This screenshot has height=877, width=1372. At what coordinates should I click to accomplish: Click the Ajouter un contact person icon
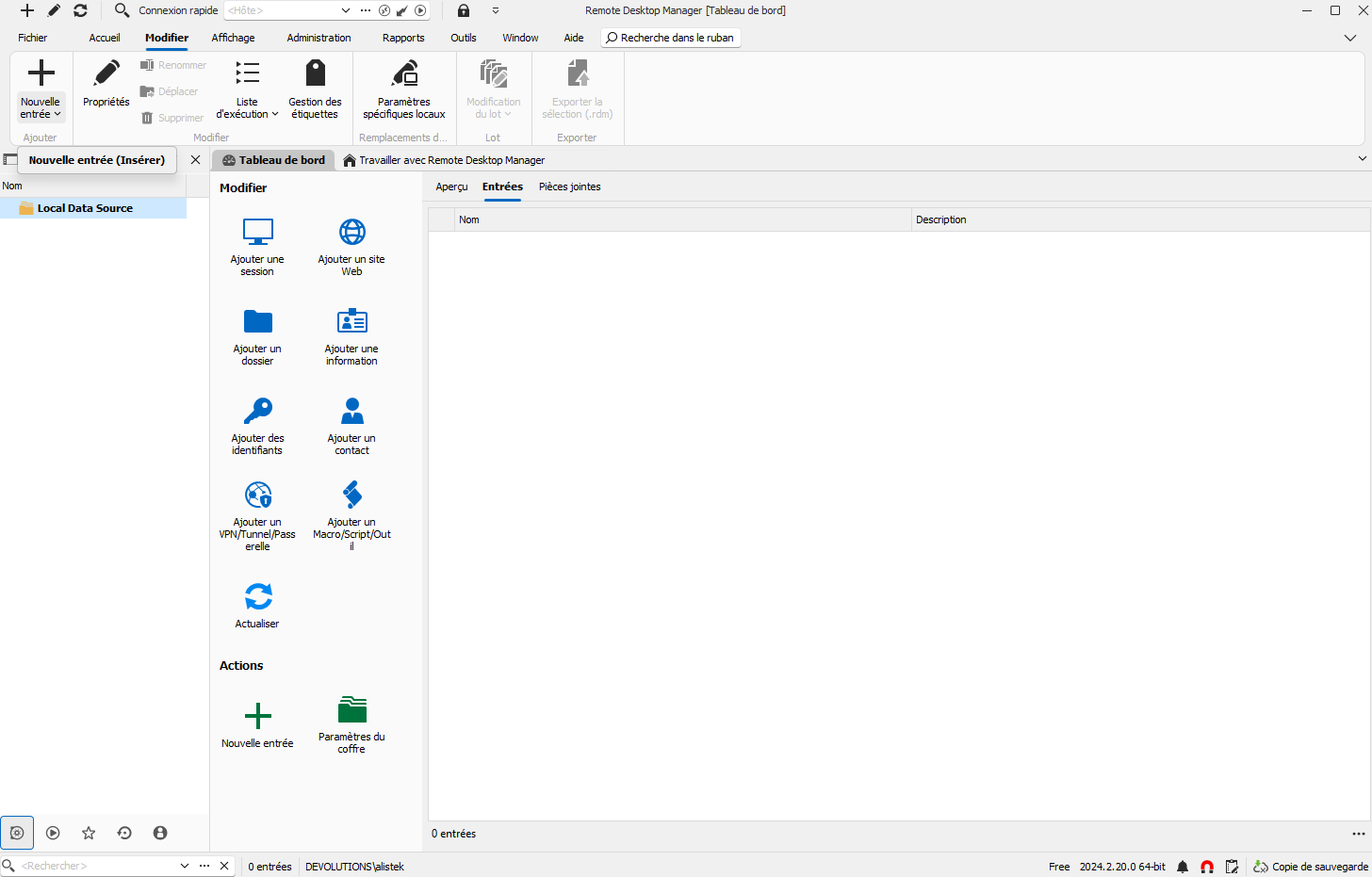351,411
